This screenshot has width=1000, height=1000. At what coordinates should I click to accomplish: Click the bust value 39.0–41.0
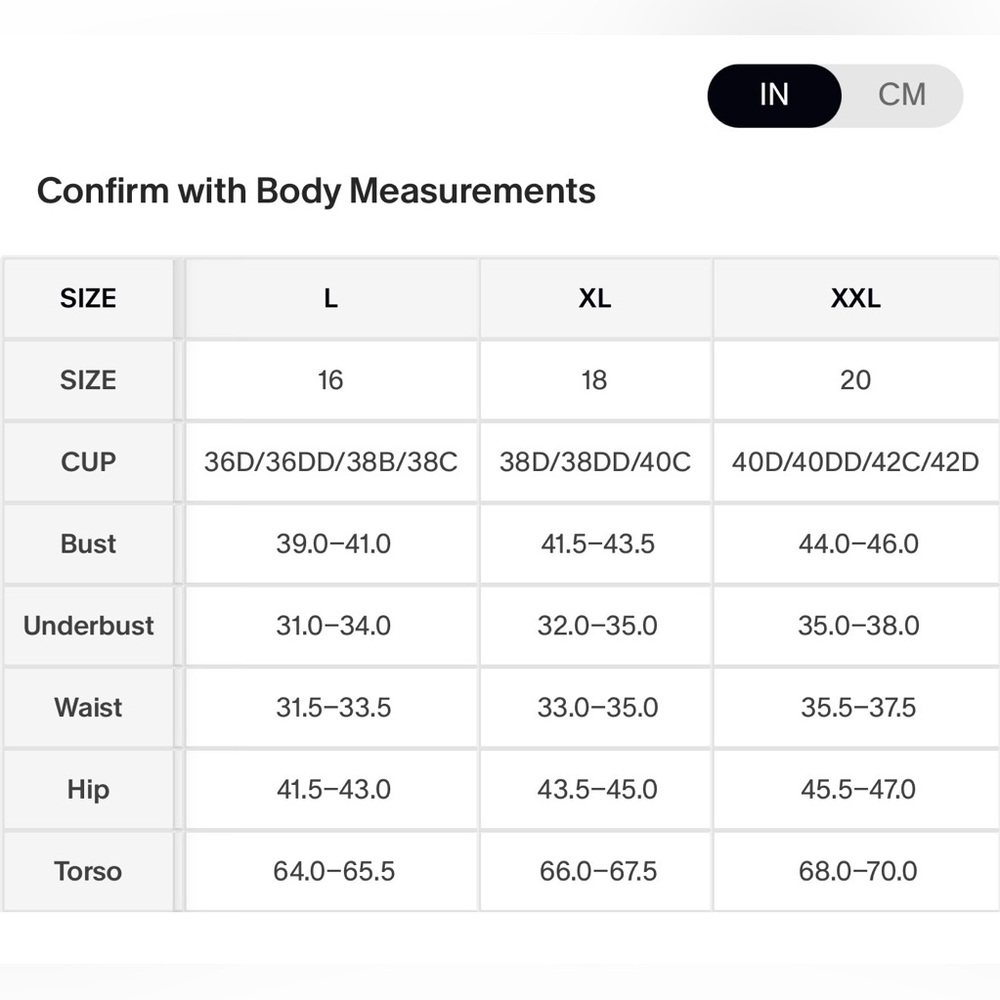click(331, 544)
